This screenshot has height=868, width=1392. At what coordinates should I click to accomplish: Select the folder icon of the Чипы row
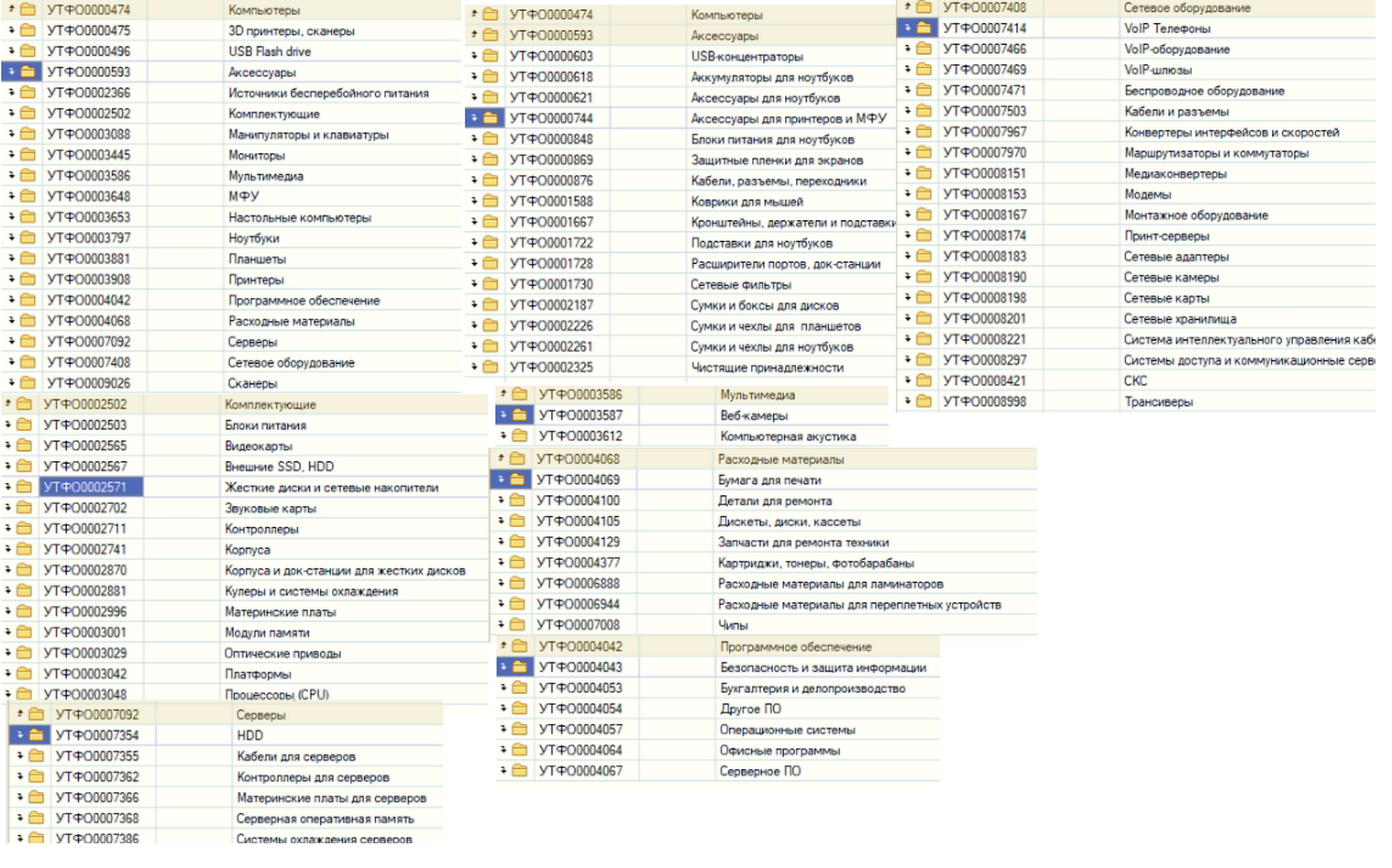[x=517, y=625]
